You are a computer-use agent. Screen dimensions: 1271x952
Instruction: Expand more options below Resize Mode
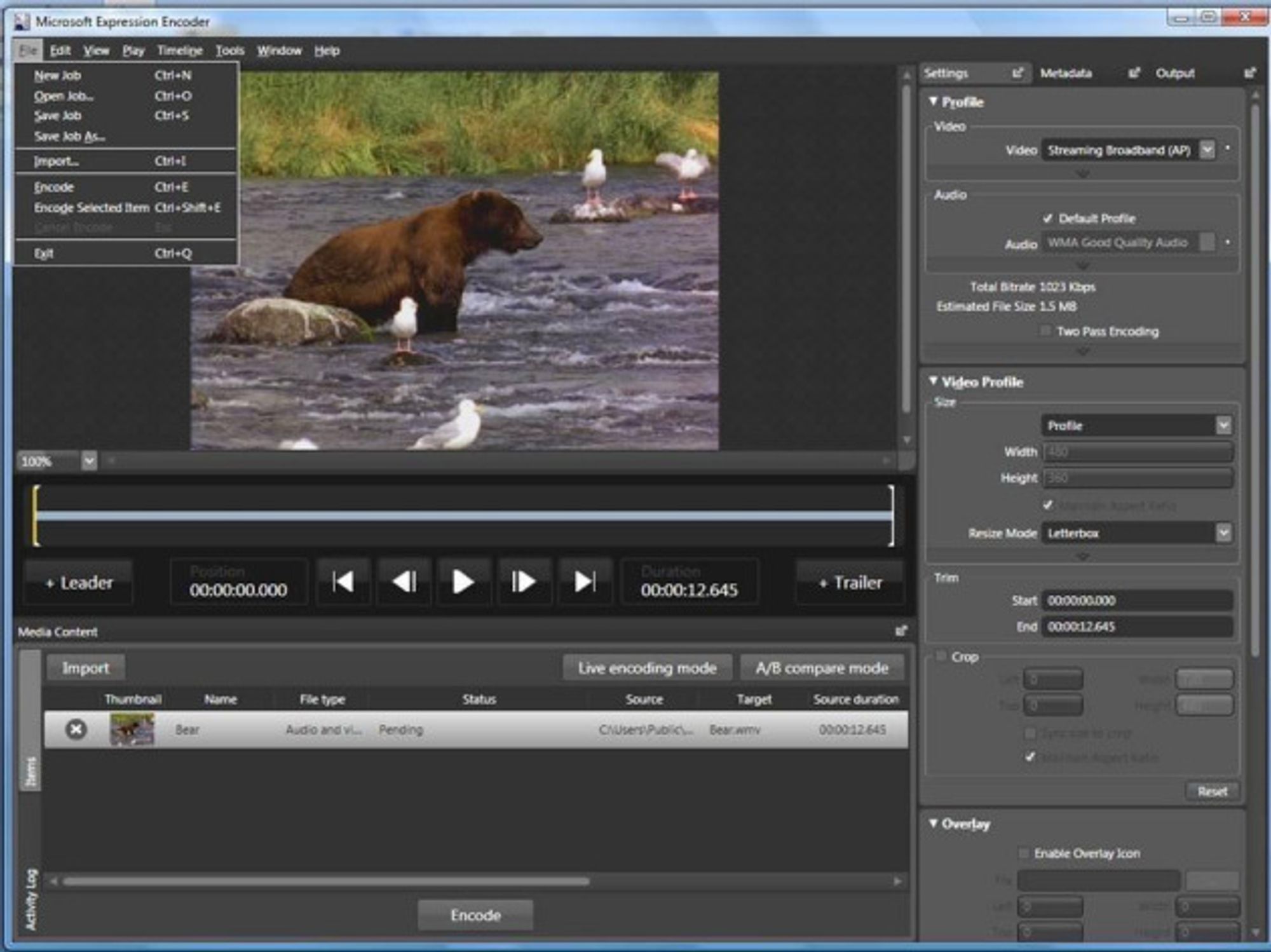point(1082,556)
